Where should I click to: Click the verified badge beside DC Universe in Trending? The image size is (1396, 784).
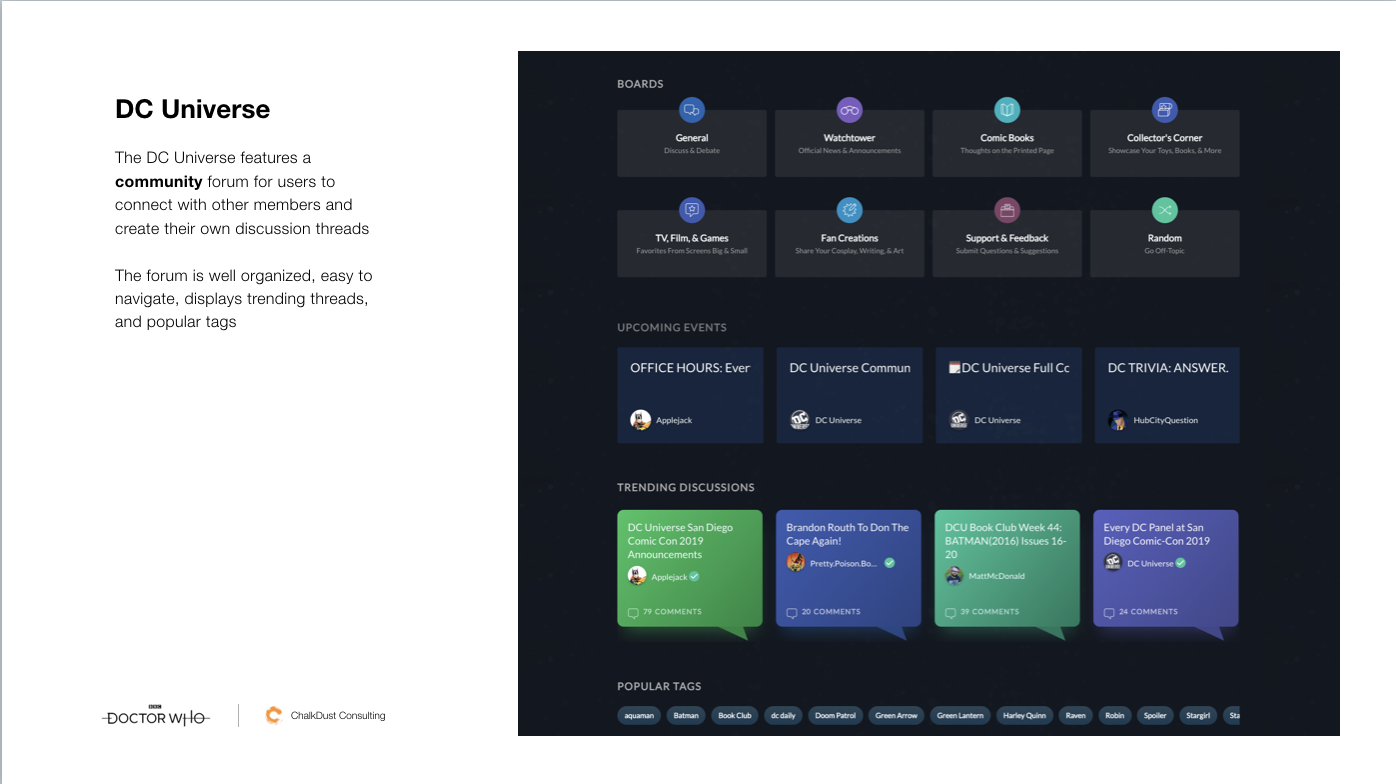(x=1180, y=563)
